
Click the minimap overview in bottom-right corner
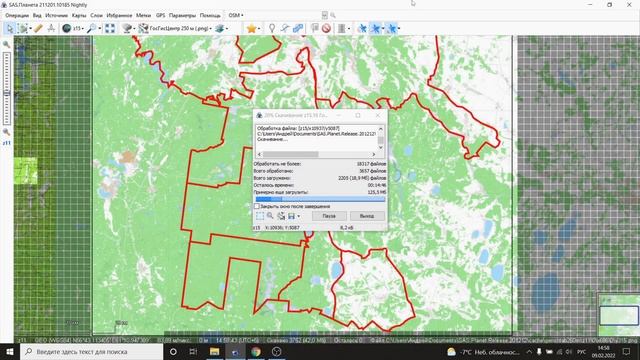(619, 314)
